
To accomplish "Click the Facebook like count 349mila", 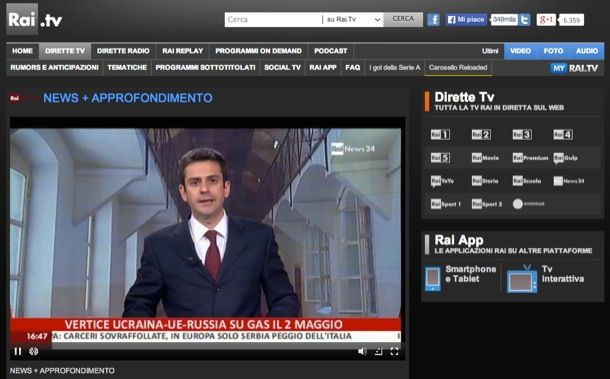I will pyautogui.click(x=504, y=19).
